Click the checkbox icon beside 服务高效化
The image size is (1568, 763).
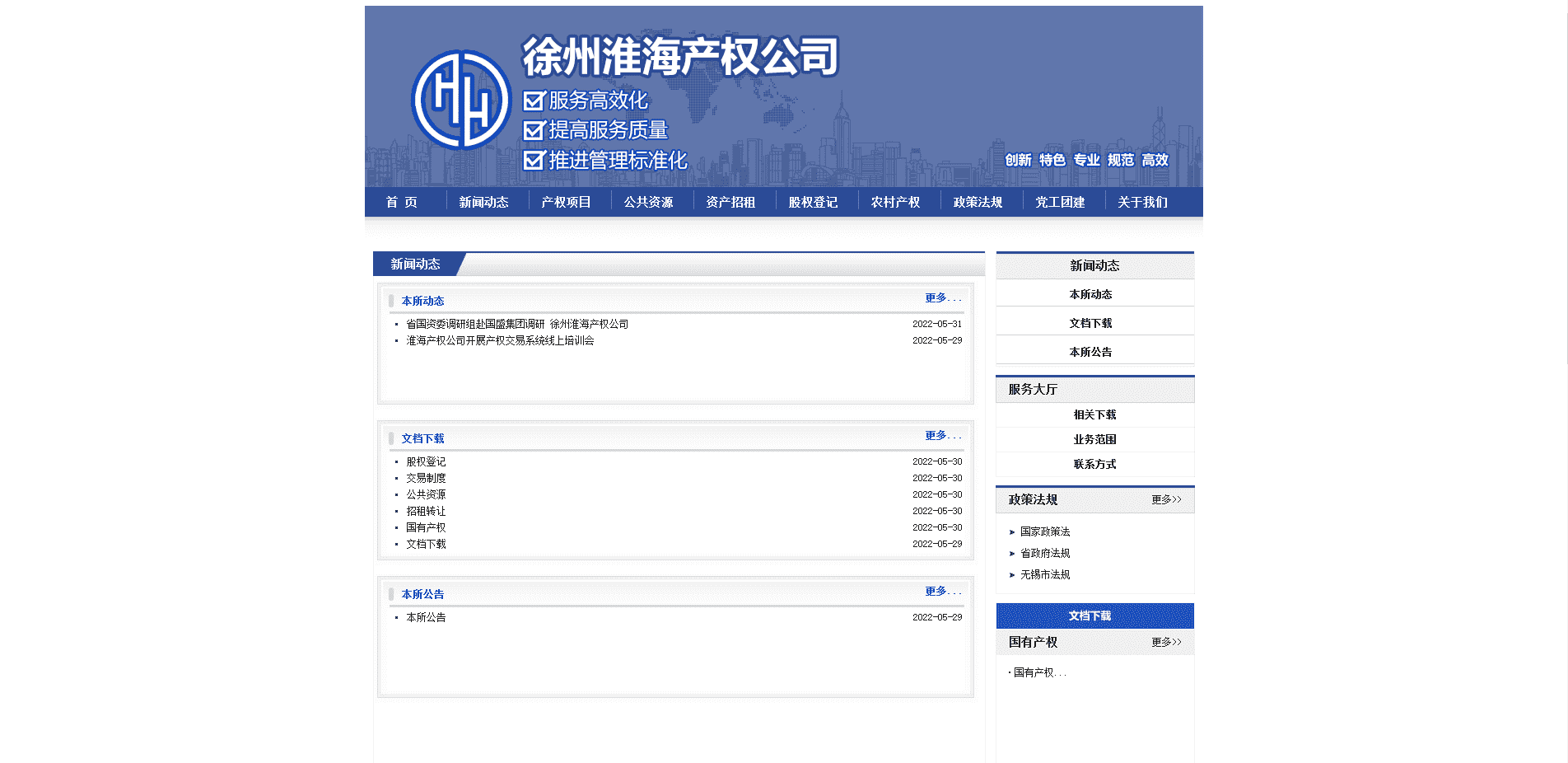534,101
